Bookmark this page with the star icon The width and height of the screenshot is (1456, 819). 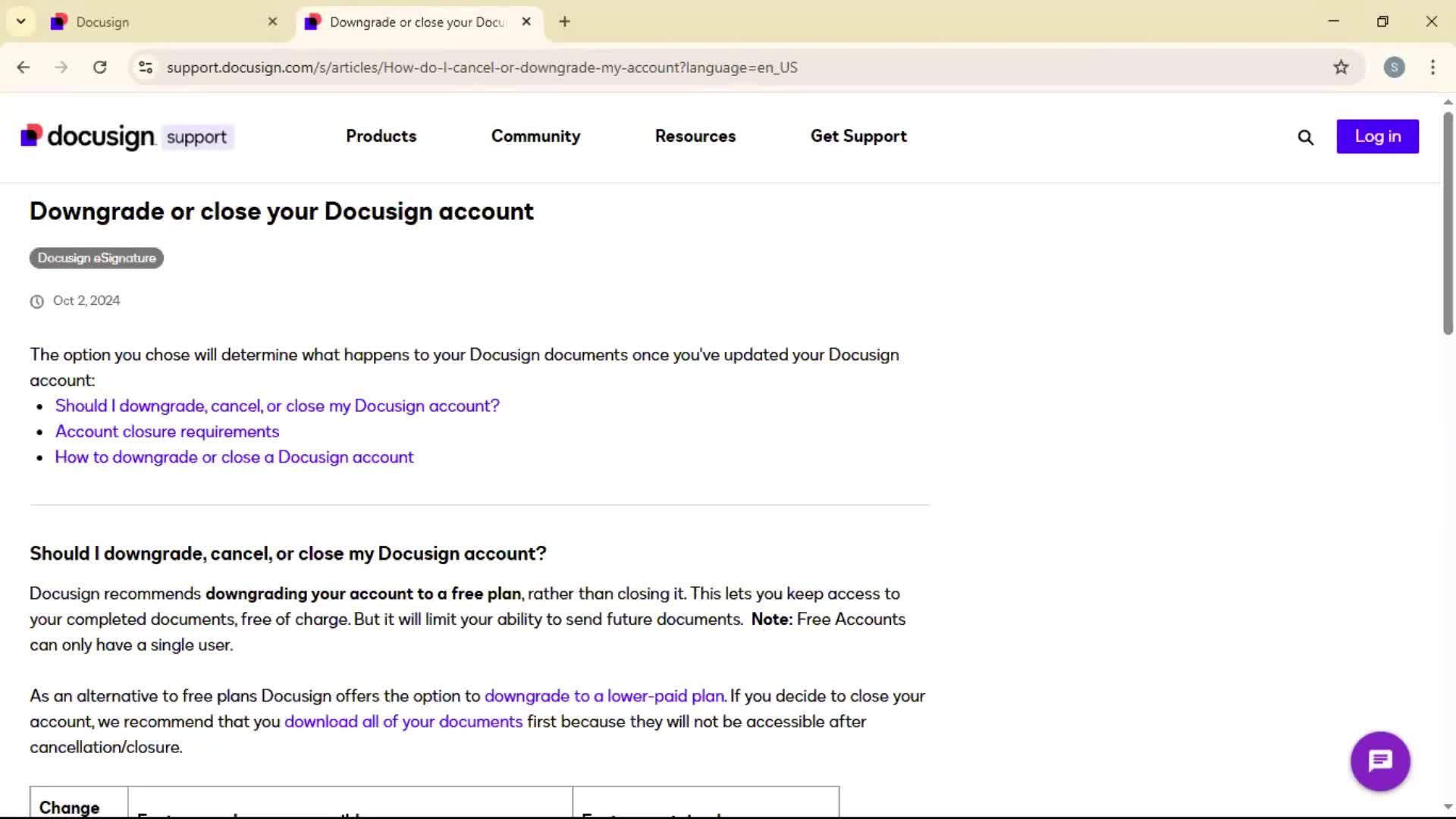click(x=1341, y=67)
